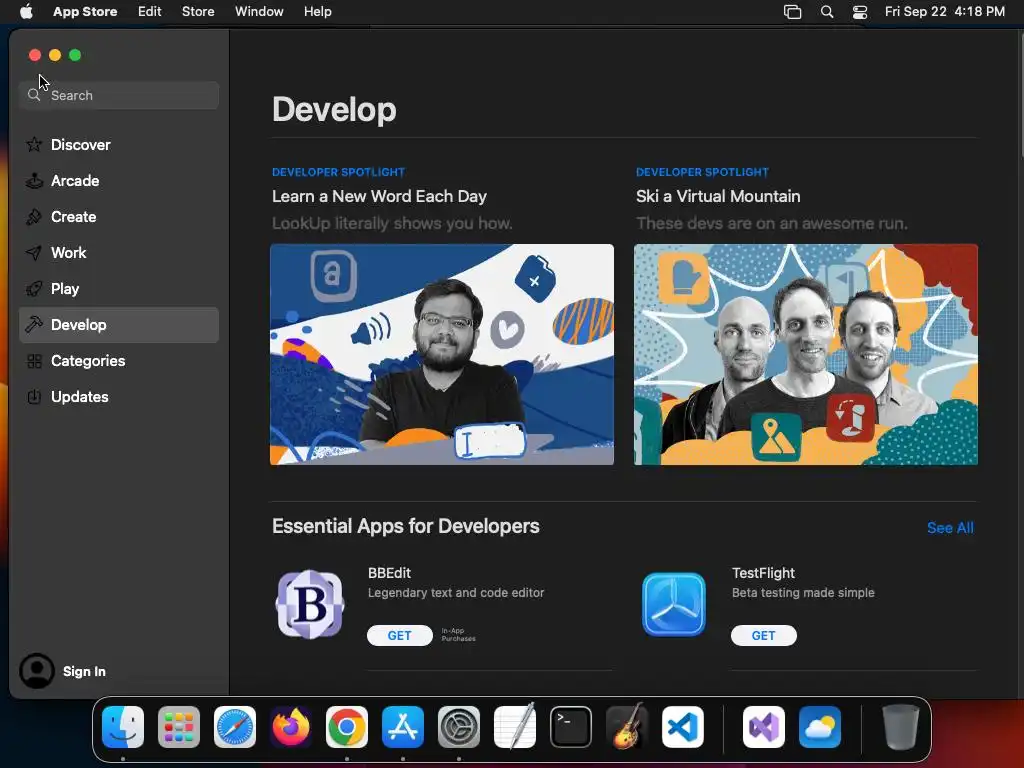The width and height of the screenshot is (1024, 768).
Task: Click the TestFlight app icon
Action: 674,604
